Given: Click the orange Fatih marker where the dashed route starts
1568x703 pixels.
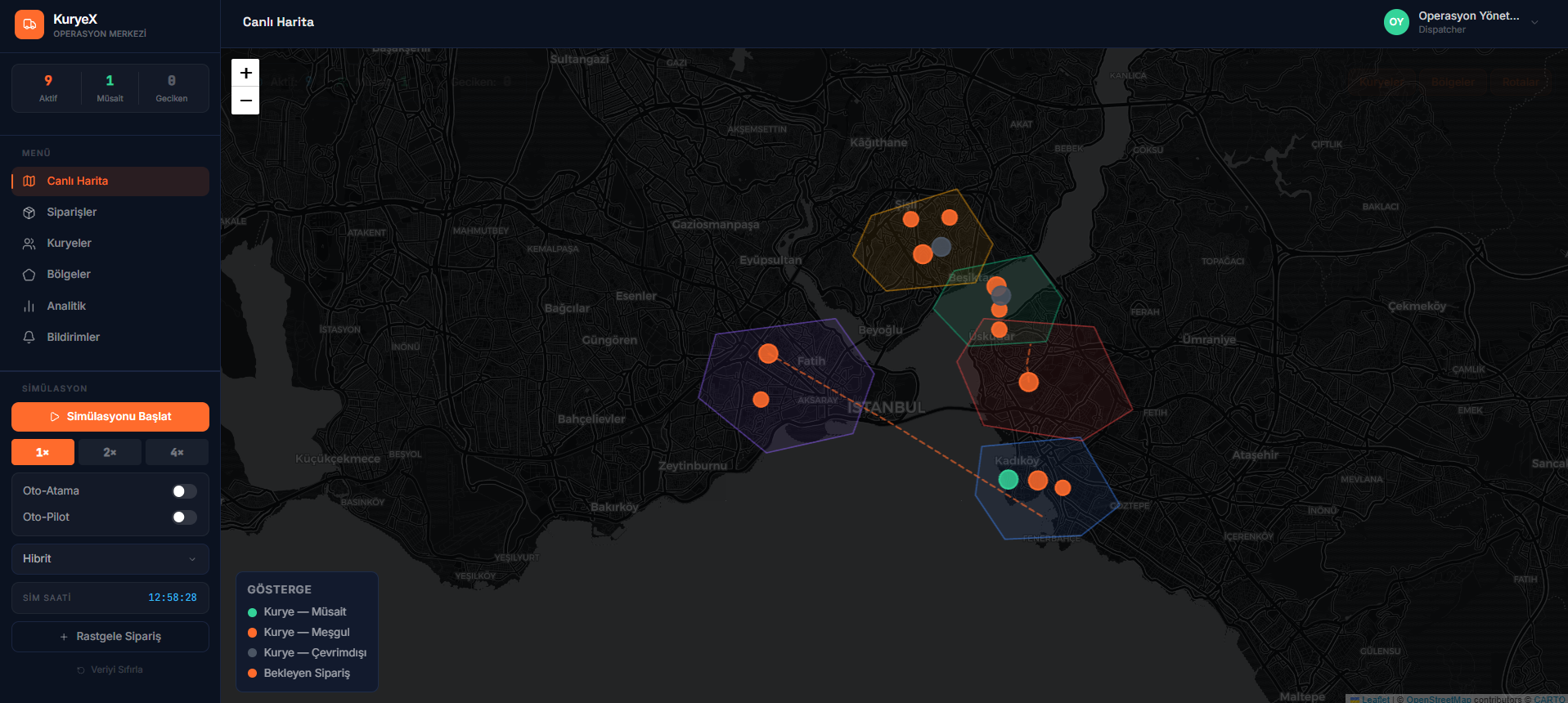Looking at the screenshot, I should (768, 353).
